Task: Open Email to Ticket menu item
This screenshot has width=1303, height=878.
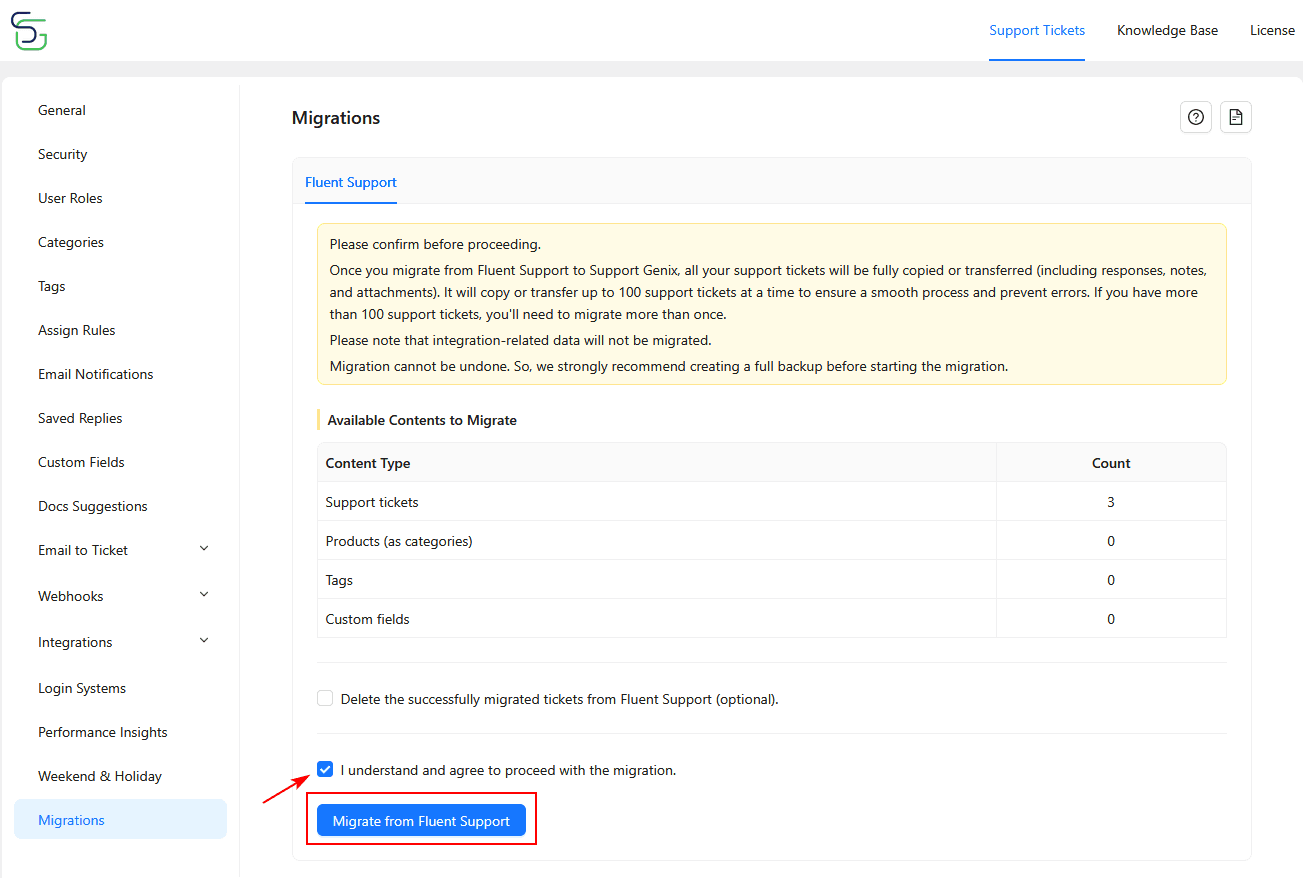Action: point(83,550)
